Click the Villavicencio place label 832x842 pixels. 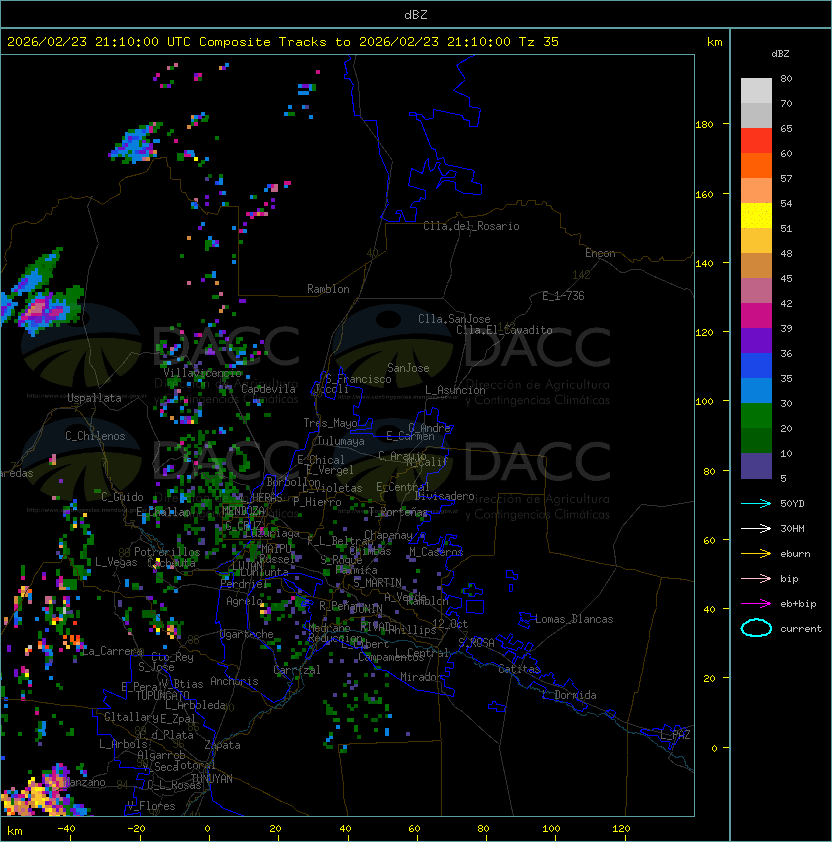click(x=202, y=373)
